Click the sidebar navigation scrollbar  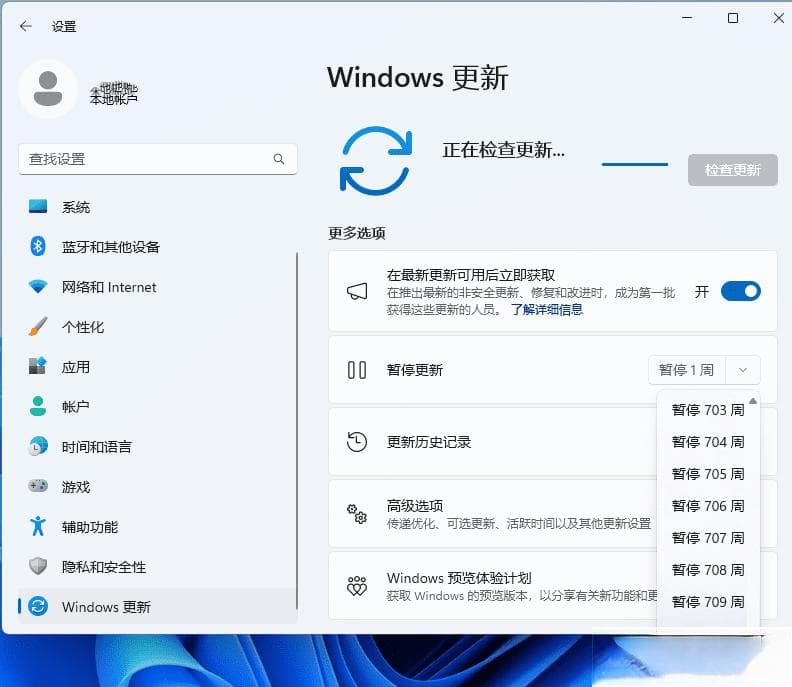tap(296, 430)
